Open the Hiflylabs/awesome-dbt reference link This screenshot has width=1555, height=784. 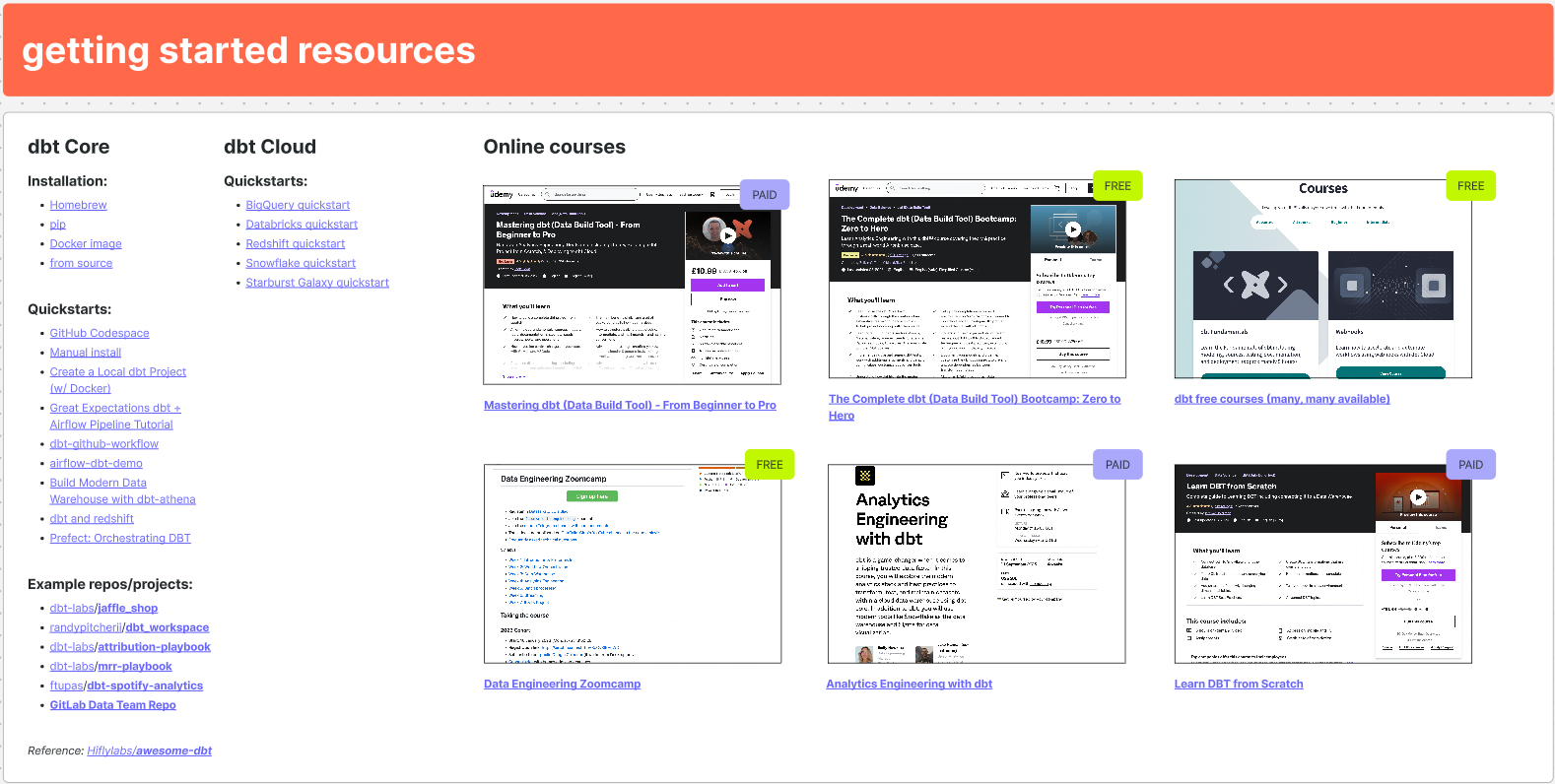149,751
